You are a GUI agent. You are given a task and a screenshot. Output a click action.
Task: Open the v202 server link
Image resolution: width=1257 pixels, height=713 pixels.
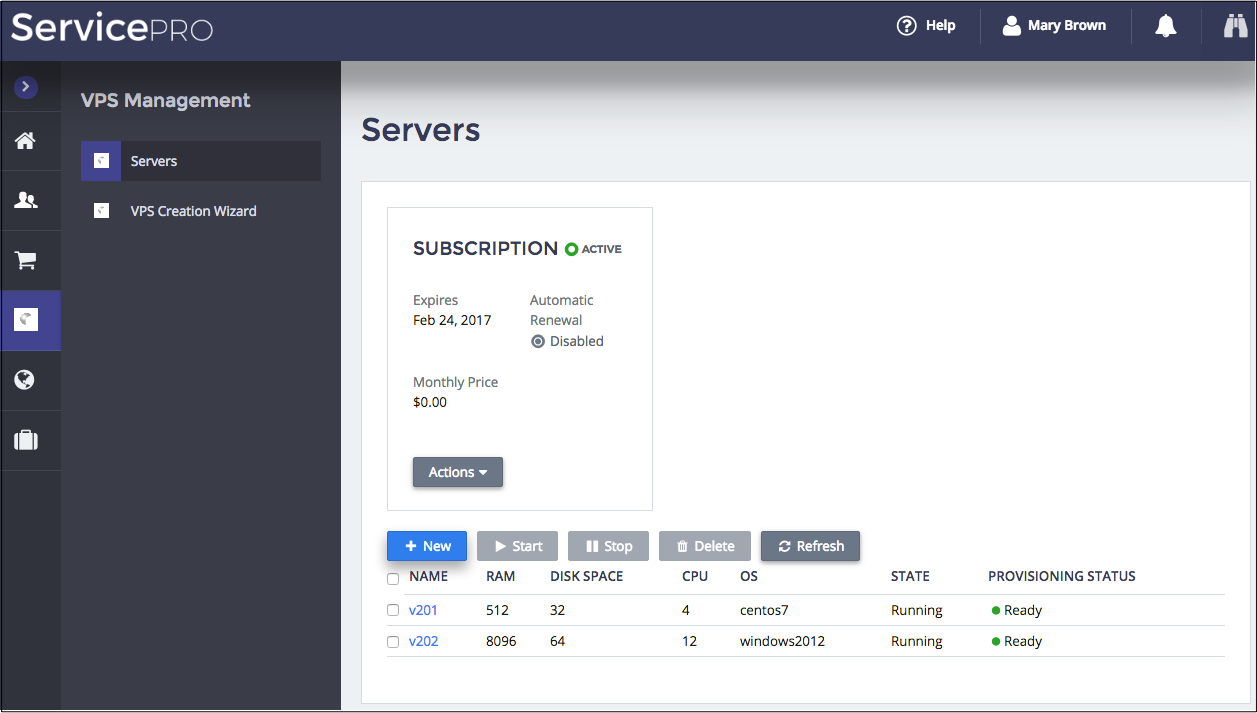point(423,641)
